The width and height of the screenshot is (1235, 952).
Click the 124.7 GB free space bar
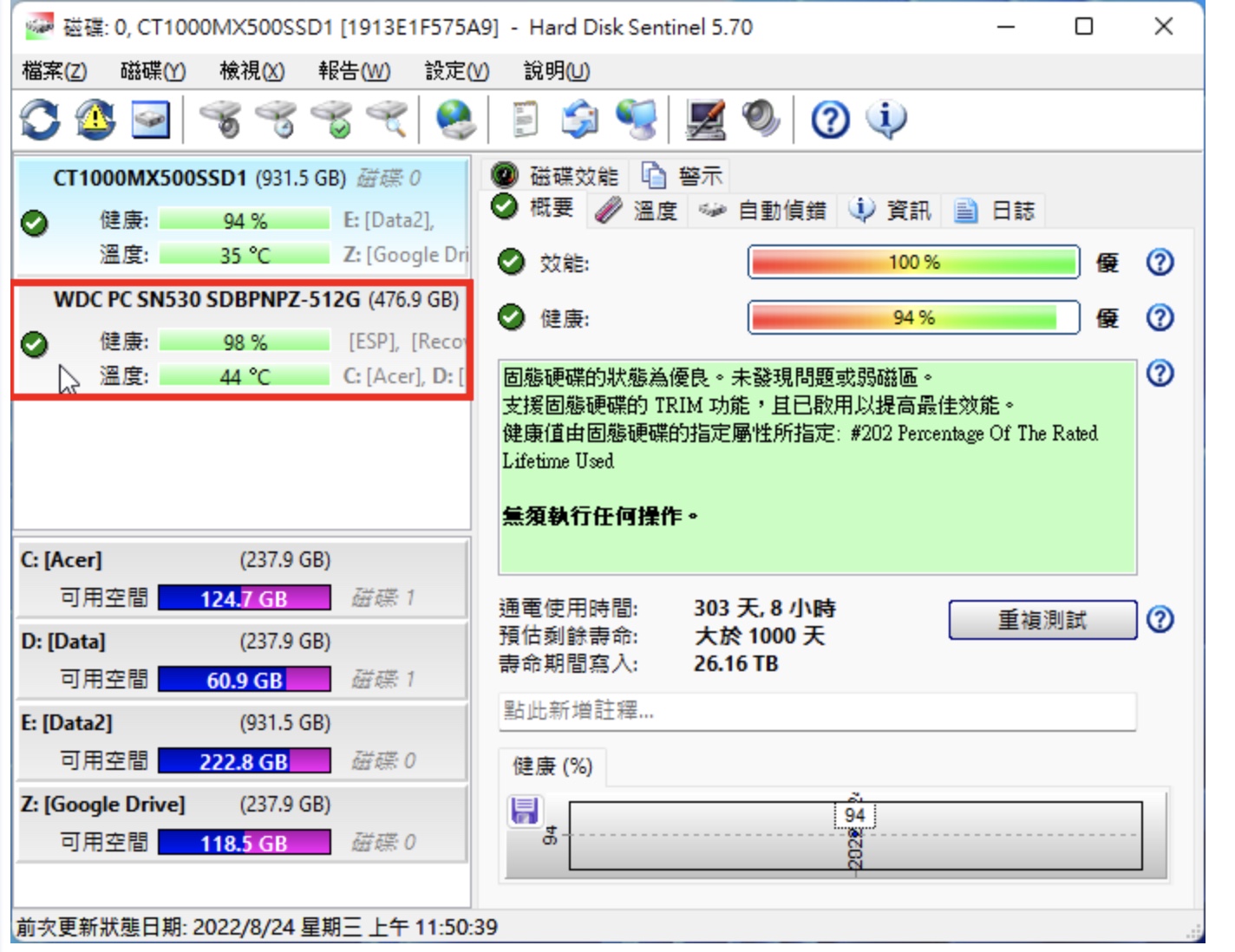245,598
